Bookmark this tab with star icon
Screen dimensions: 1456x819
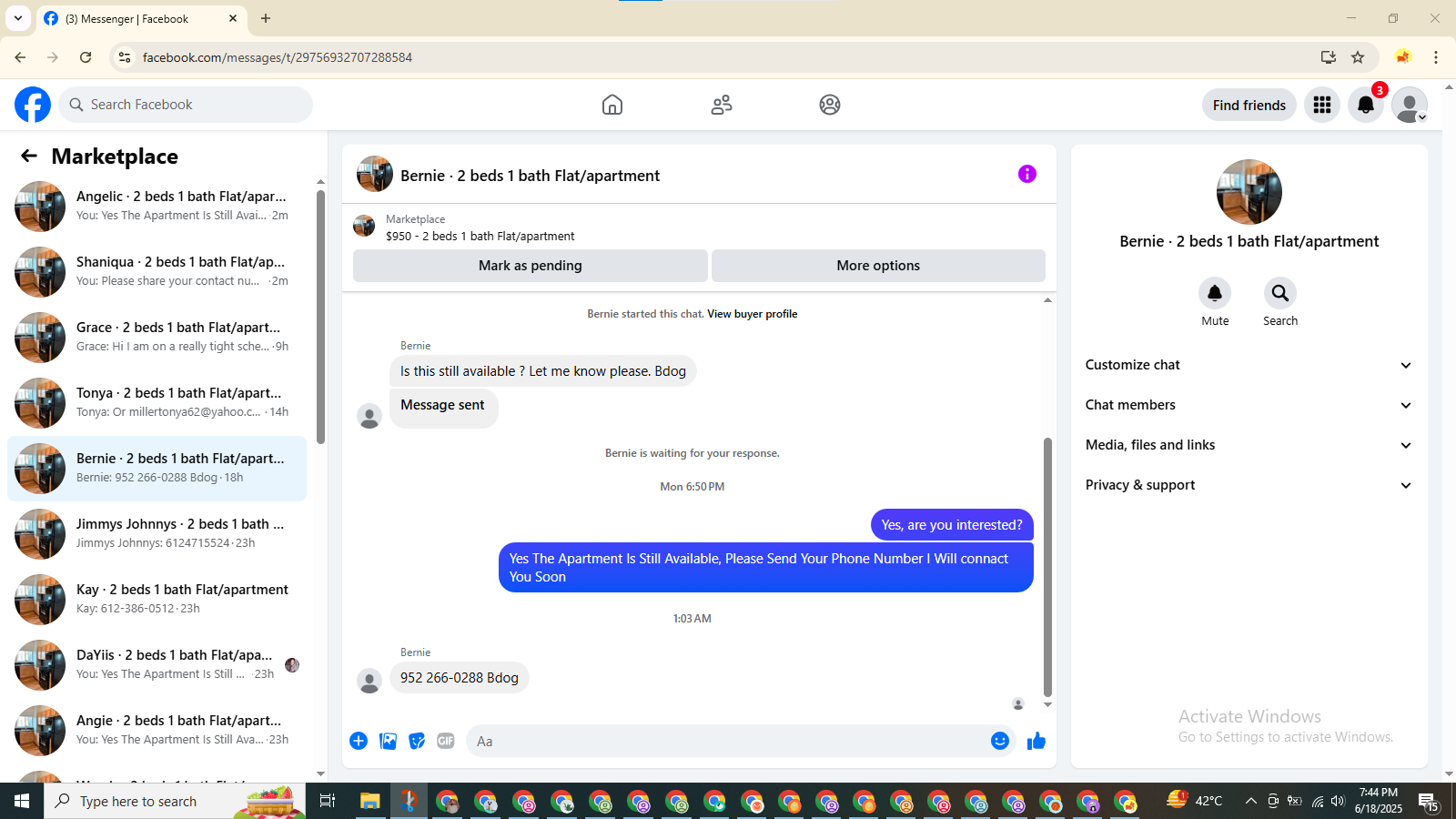[1358, 57]
